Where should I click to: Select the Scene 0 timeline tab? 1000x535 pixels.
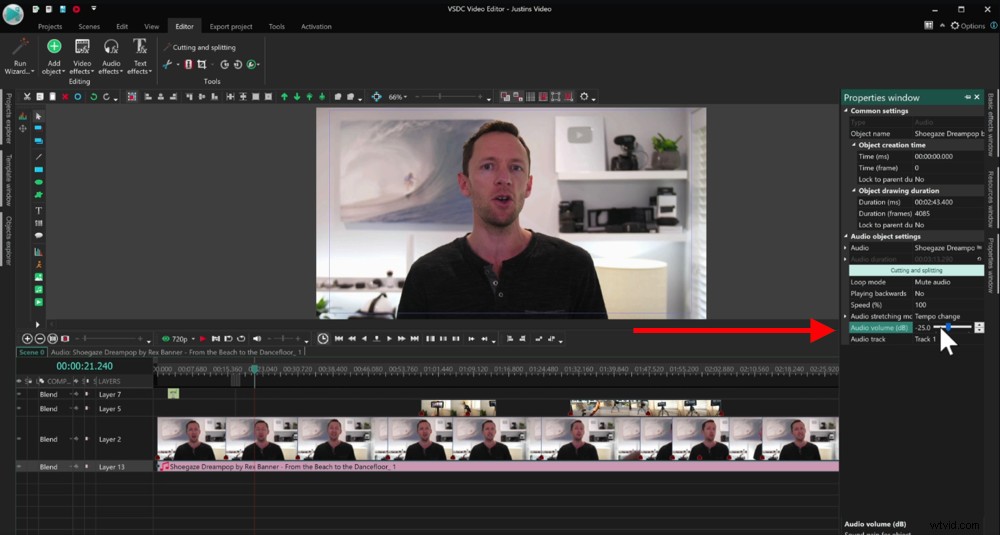pyautogui.click(x=31, y=352)
